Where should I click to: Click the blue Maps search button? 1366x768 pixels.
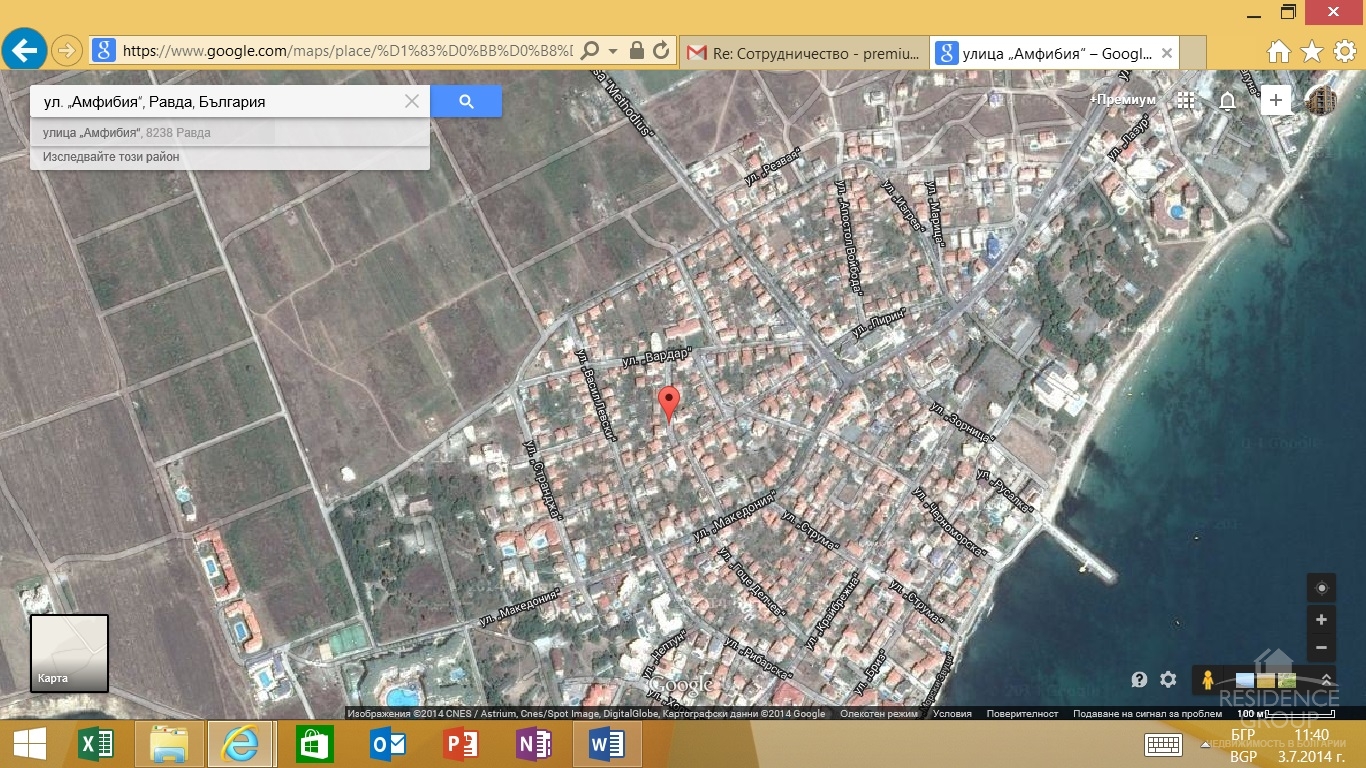466,101
